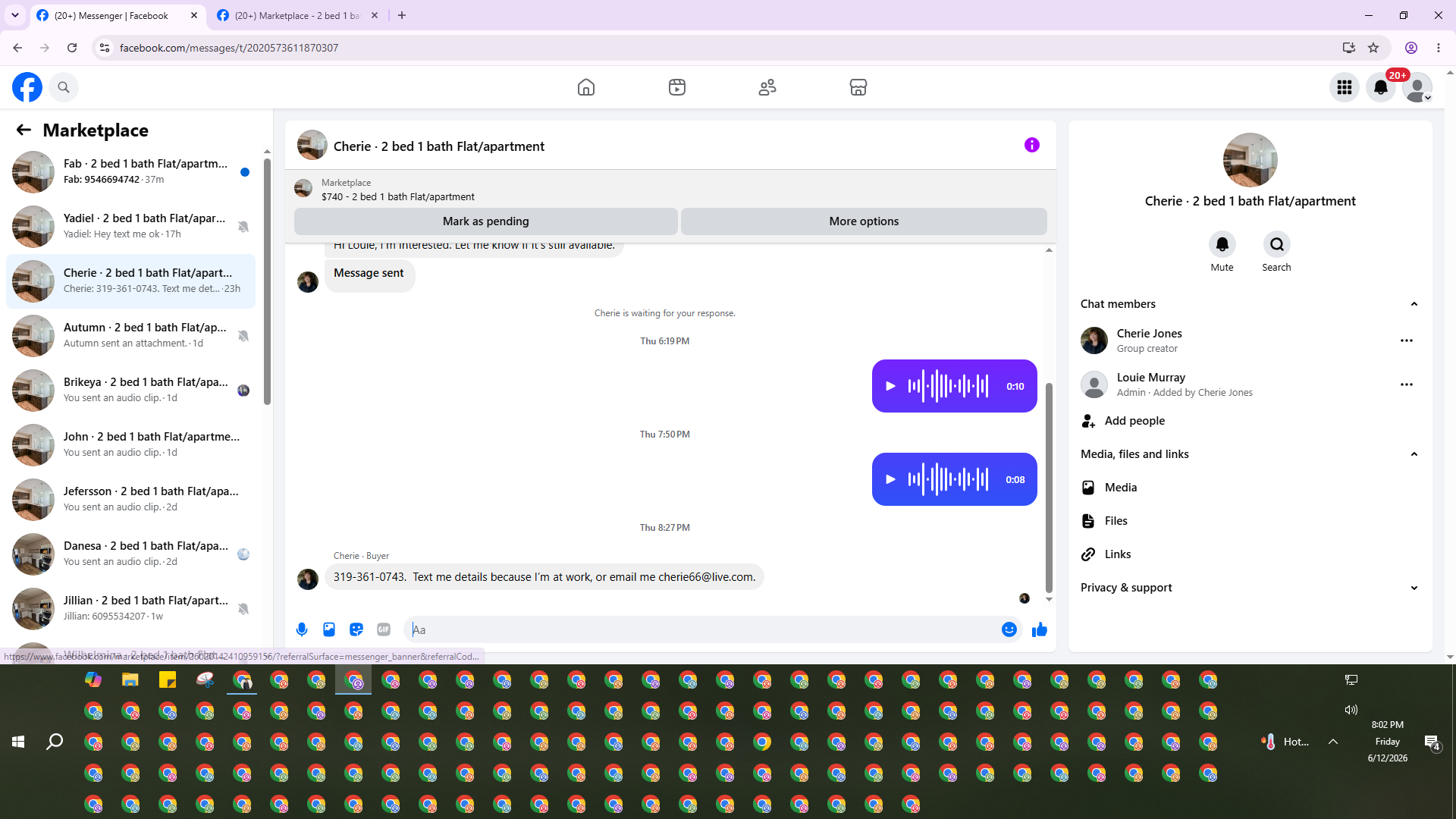Open the Yadiel conversation
1456x819 pixels.
130,227
